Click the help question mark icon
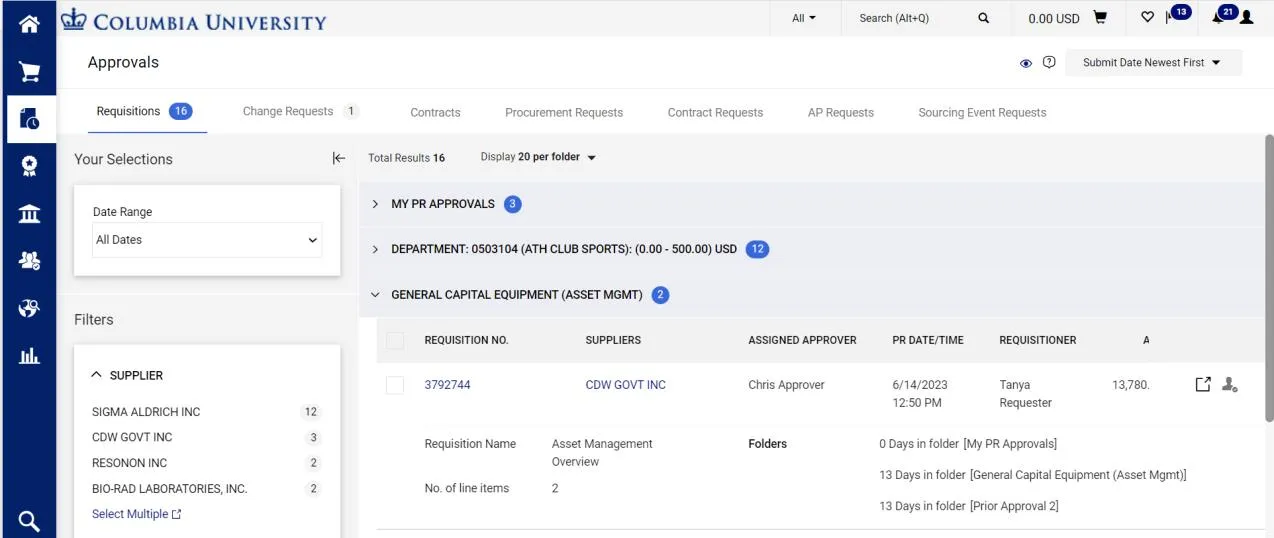 1049,62
